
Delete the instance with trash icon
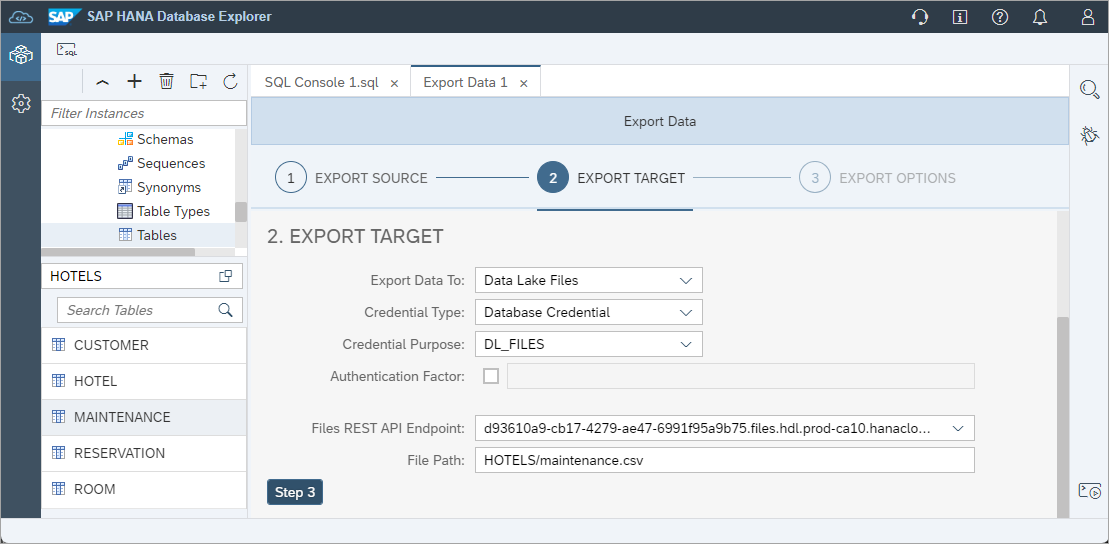(166, 81)
